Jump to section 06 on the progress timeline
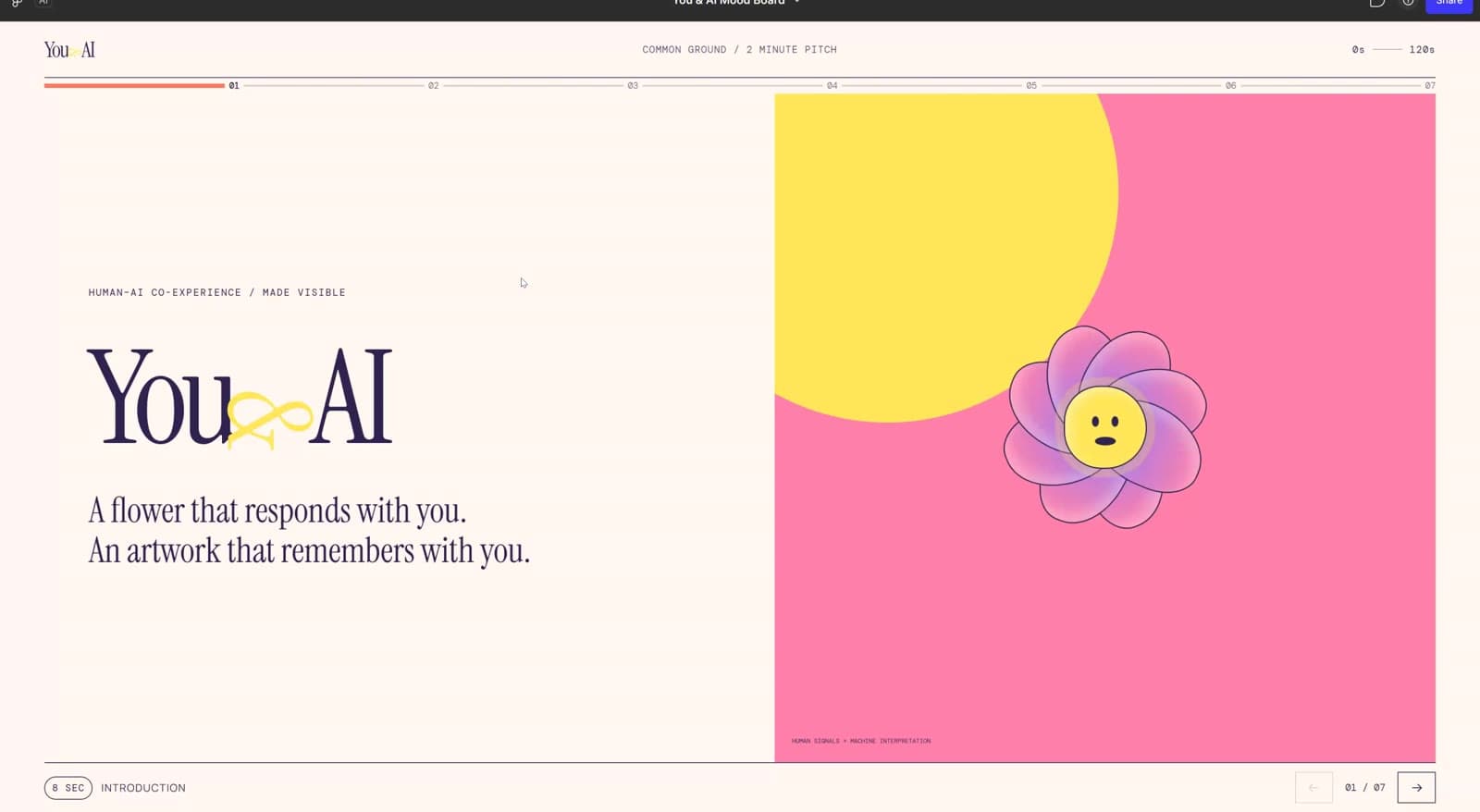This screenshot has height=812, width=1480. coord(1231,85)
